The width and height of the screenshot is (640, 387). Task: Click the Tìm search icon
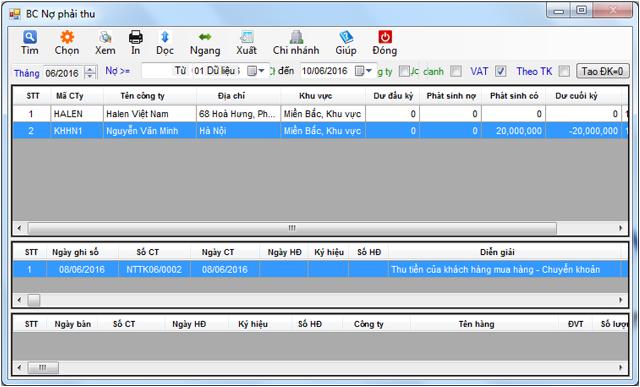coord(30,37)
